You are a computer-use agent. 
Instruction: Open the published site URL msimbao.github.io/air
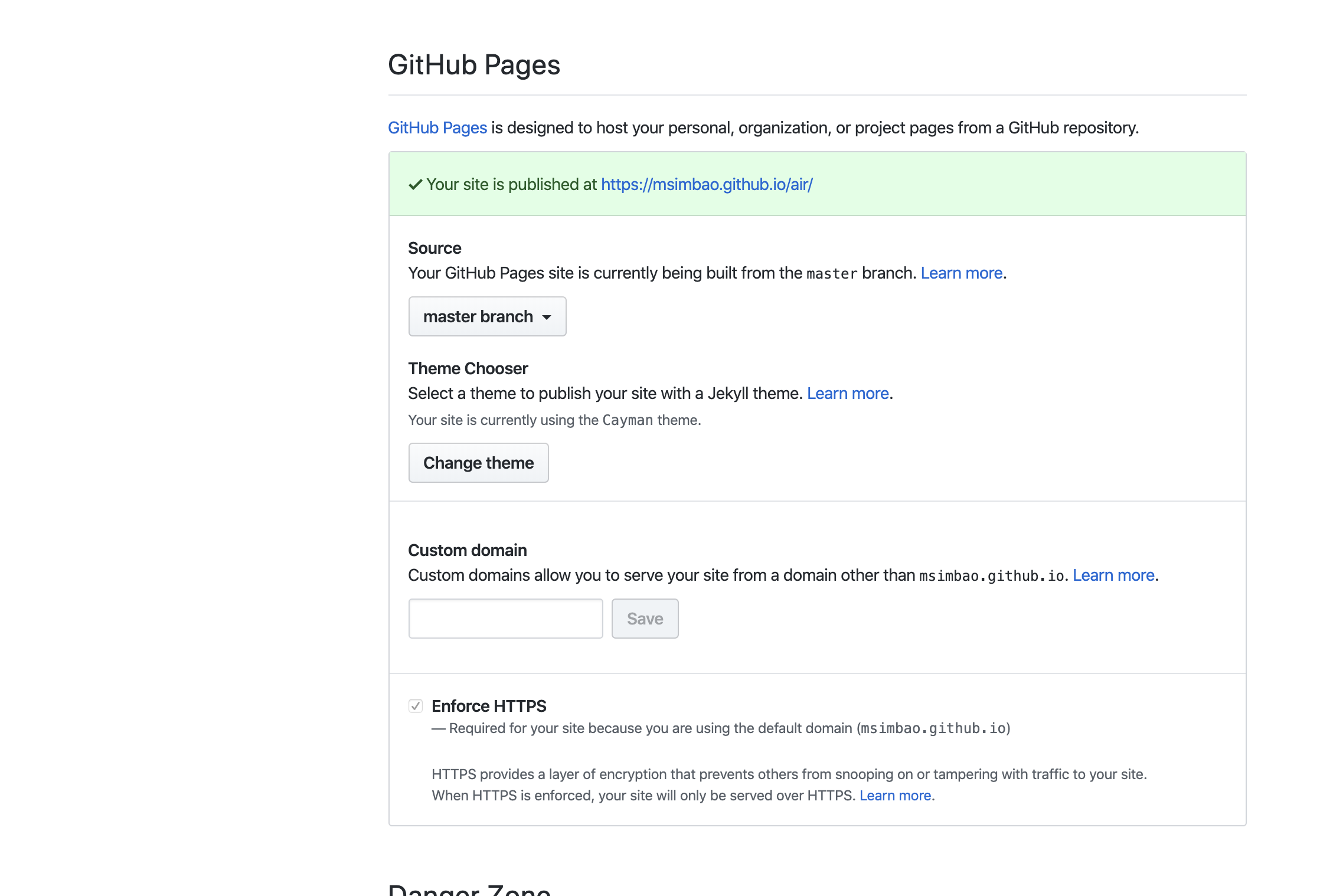pos(707,185)
